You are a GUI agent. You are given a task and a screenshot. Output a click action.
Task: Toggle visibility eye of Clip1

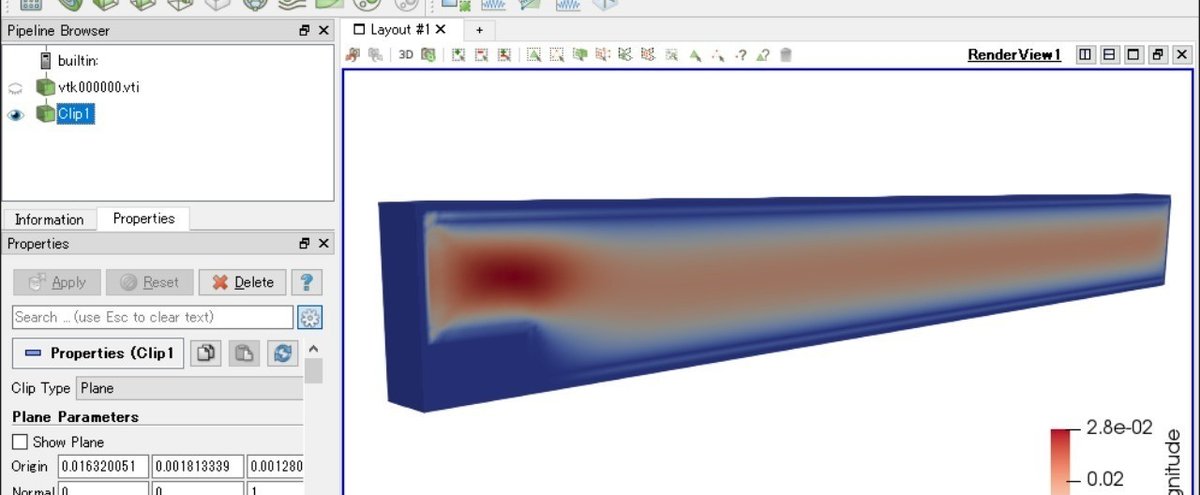coord(15,115)
